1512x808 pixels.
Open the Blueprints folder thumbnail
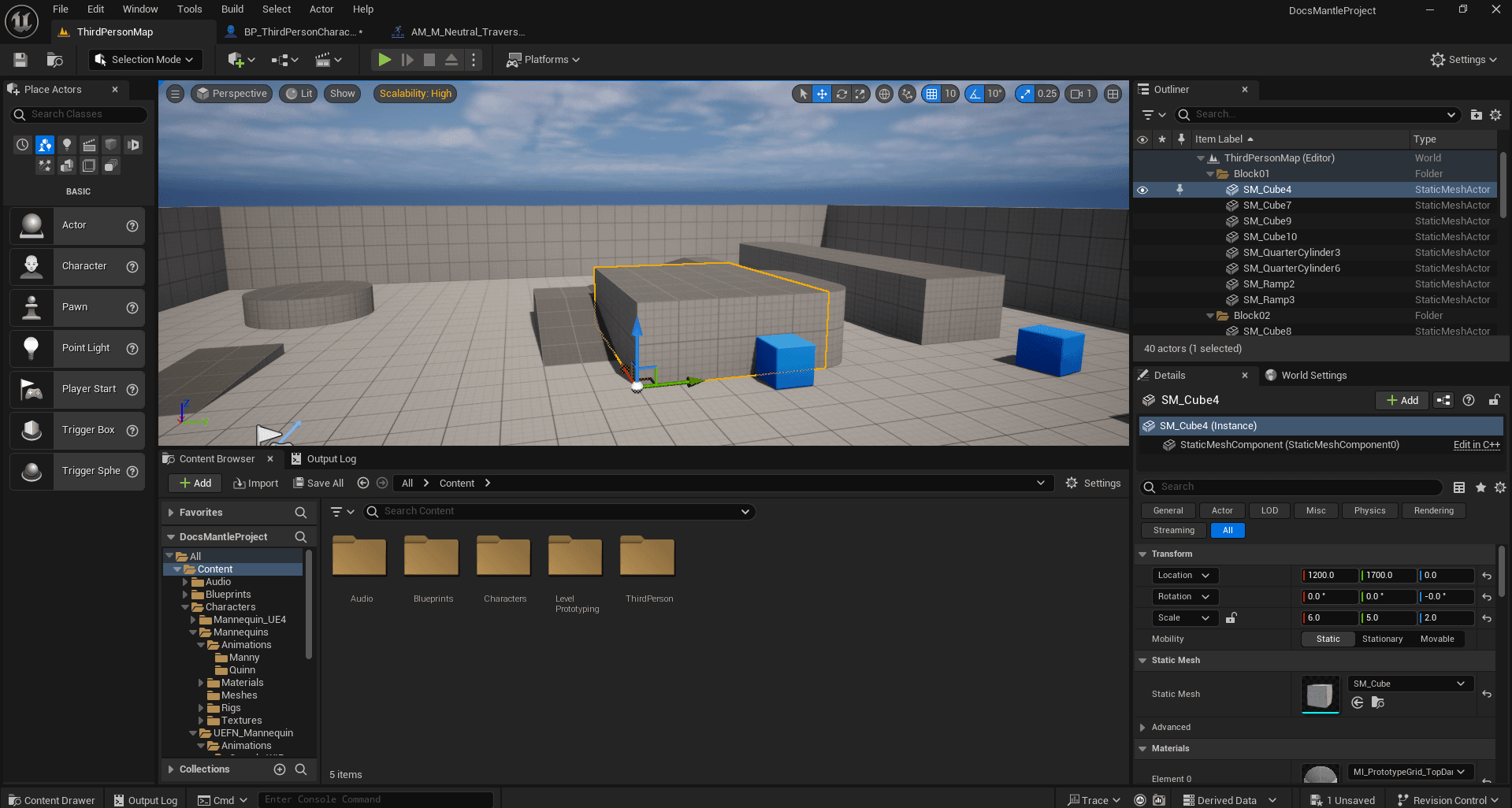pyautogui.click(x=432, y=558)
